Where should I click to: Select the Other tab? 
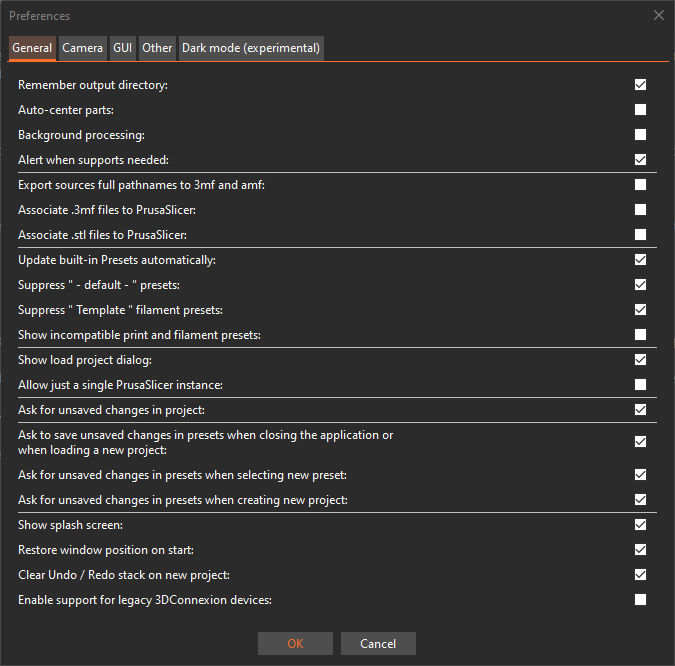[157, 48]
